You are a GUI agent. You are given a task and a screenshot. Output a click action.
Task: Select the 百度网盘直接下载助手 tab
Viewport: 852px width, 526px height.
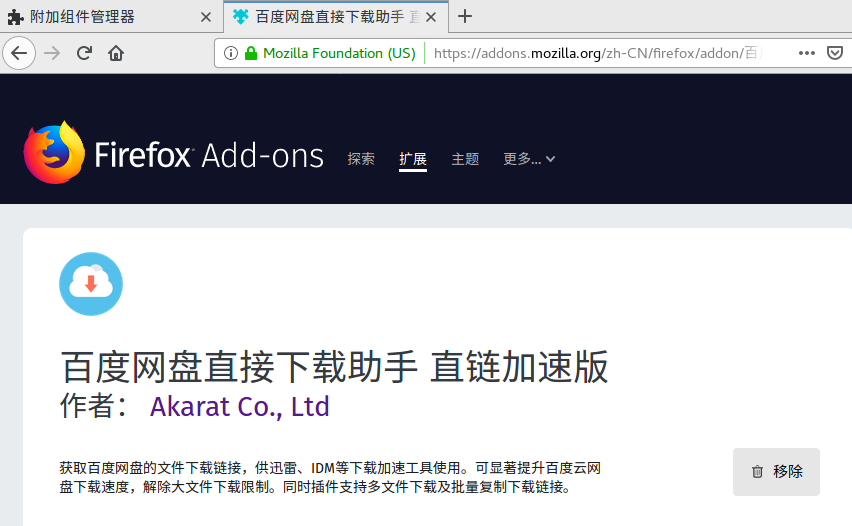coord(336,17)
